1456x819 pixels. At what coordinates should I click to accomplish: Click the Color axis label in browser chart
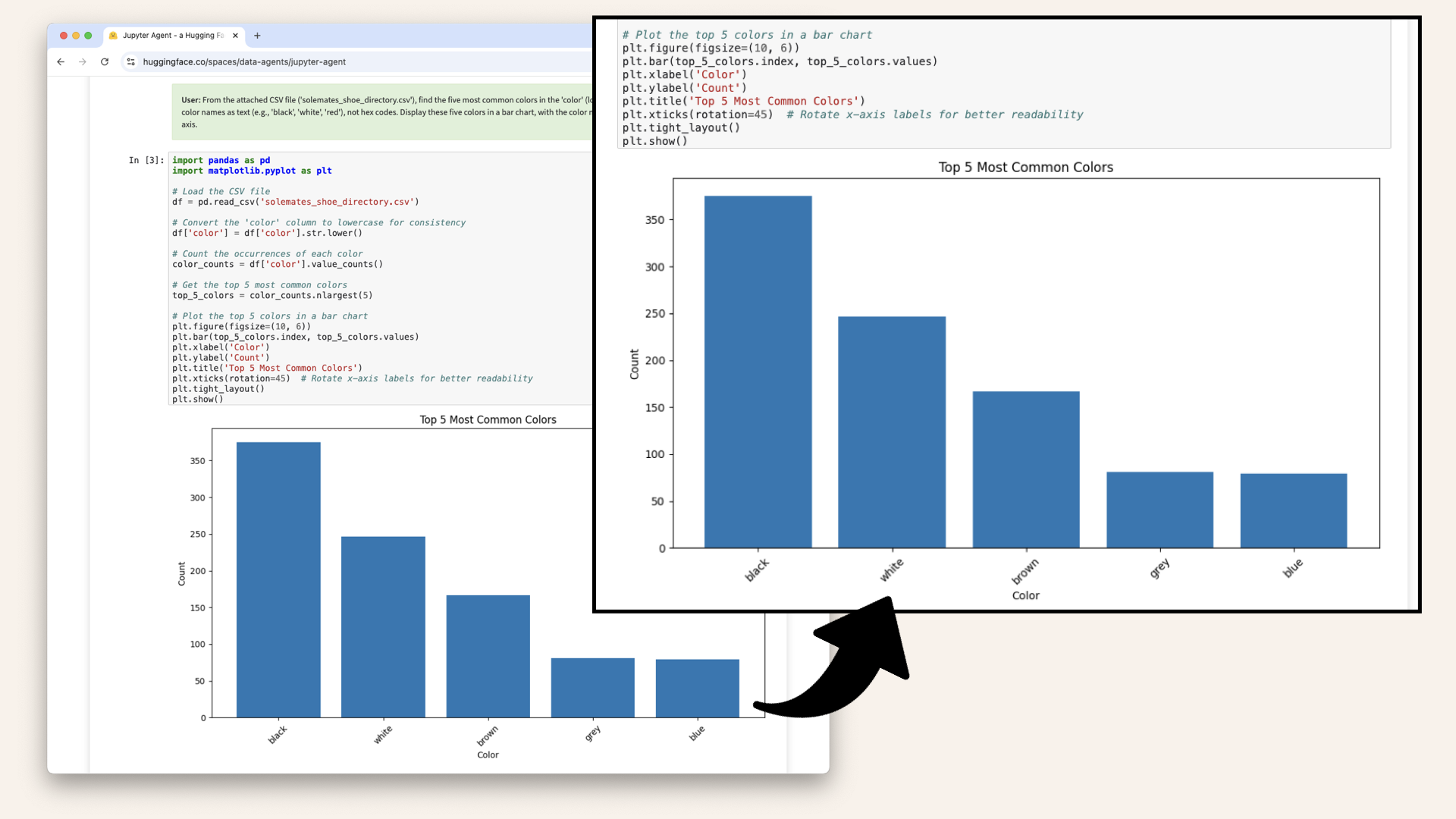tap(488, 755)
